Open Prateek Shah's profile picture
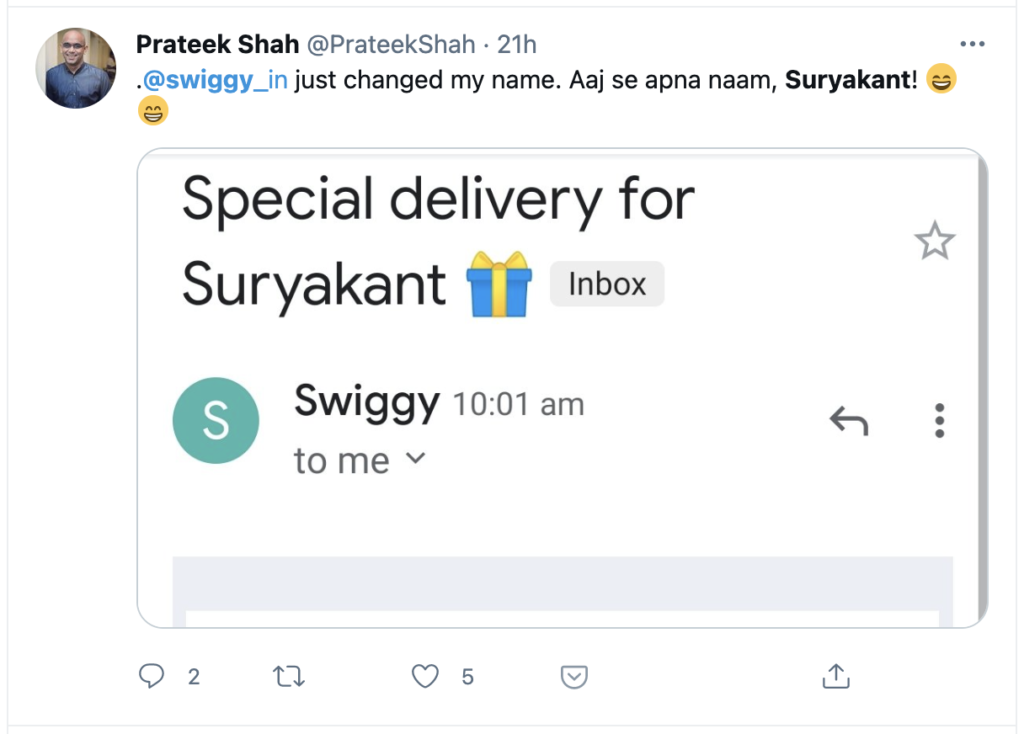Screen dimensions: 1024x734 (x=76, y=68)
